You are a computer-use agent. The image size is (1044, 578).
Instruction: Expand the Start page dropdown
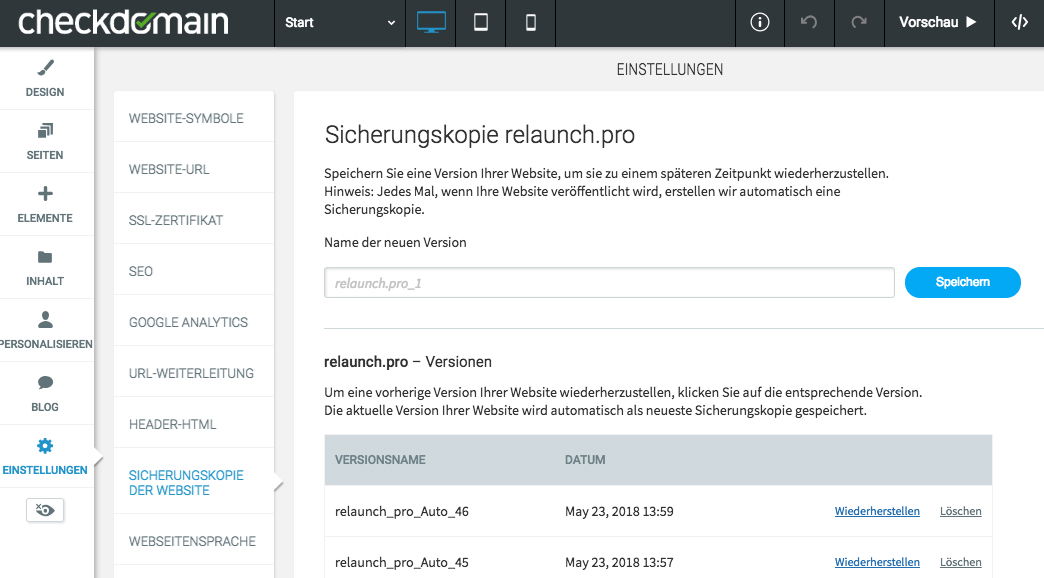pos(340,23)
